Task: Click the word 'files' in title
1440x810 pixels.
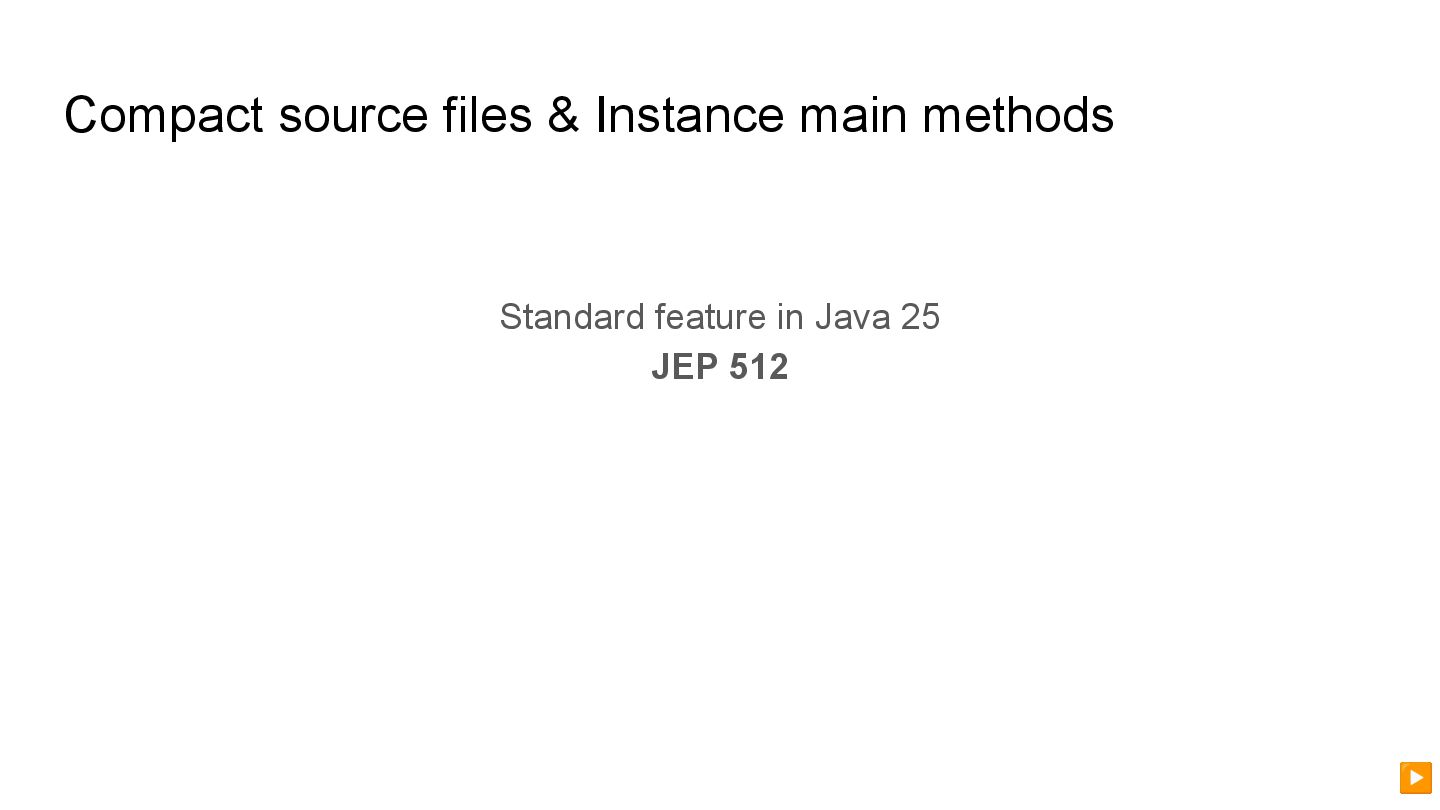Action: 487,115
